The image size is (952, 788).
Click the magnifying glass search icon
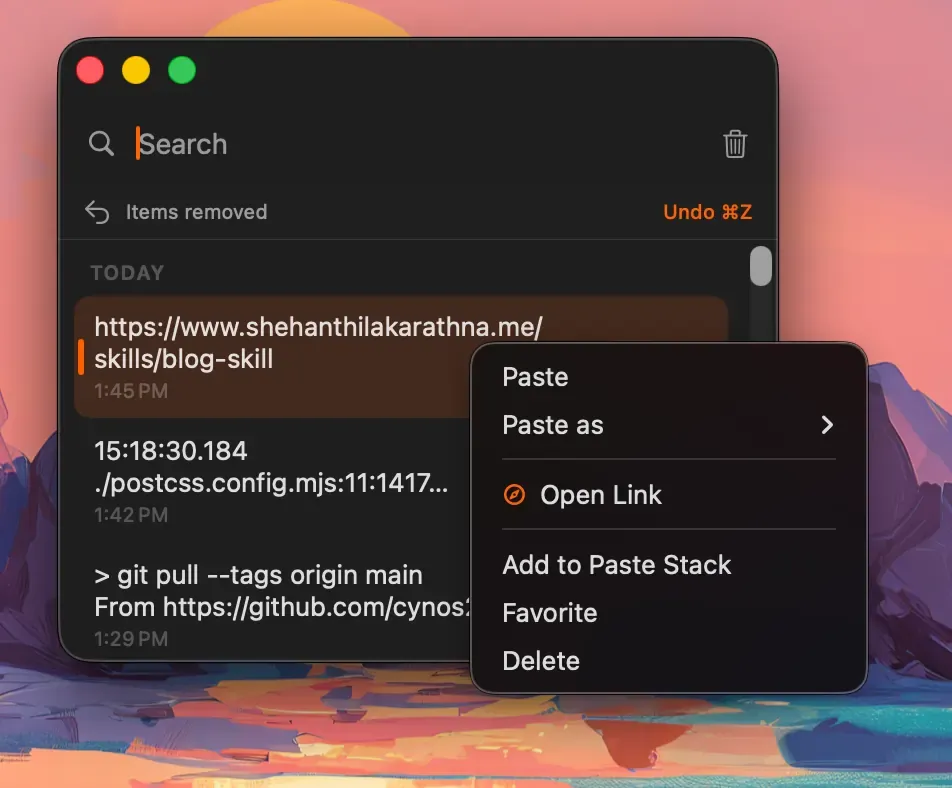(101, 144)
